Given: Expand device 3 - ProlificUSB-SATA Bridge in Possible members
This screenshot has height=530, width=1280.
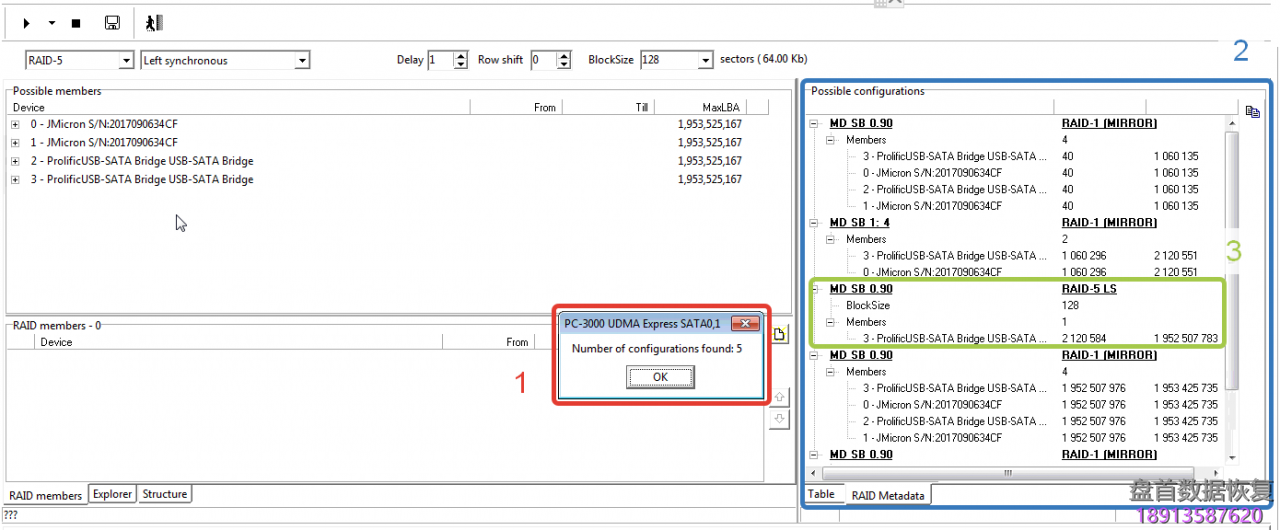Looking at the screenshot, I should pos(15,180).
